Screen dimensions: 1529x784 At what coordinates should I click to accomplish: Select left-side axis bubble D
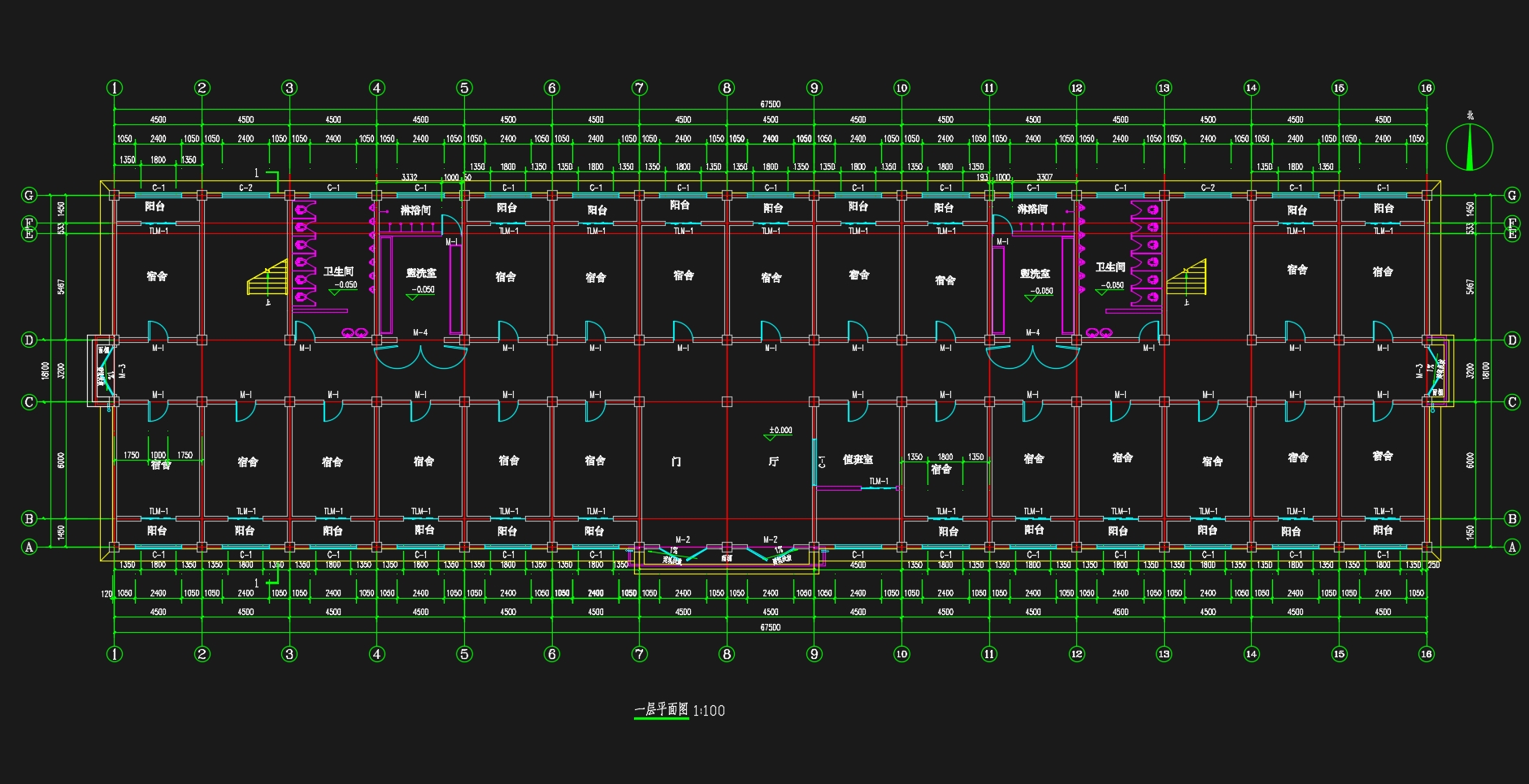pos(29,340)
